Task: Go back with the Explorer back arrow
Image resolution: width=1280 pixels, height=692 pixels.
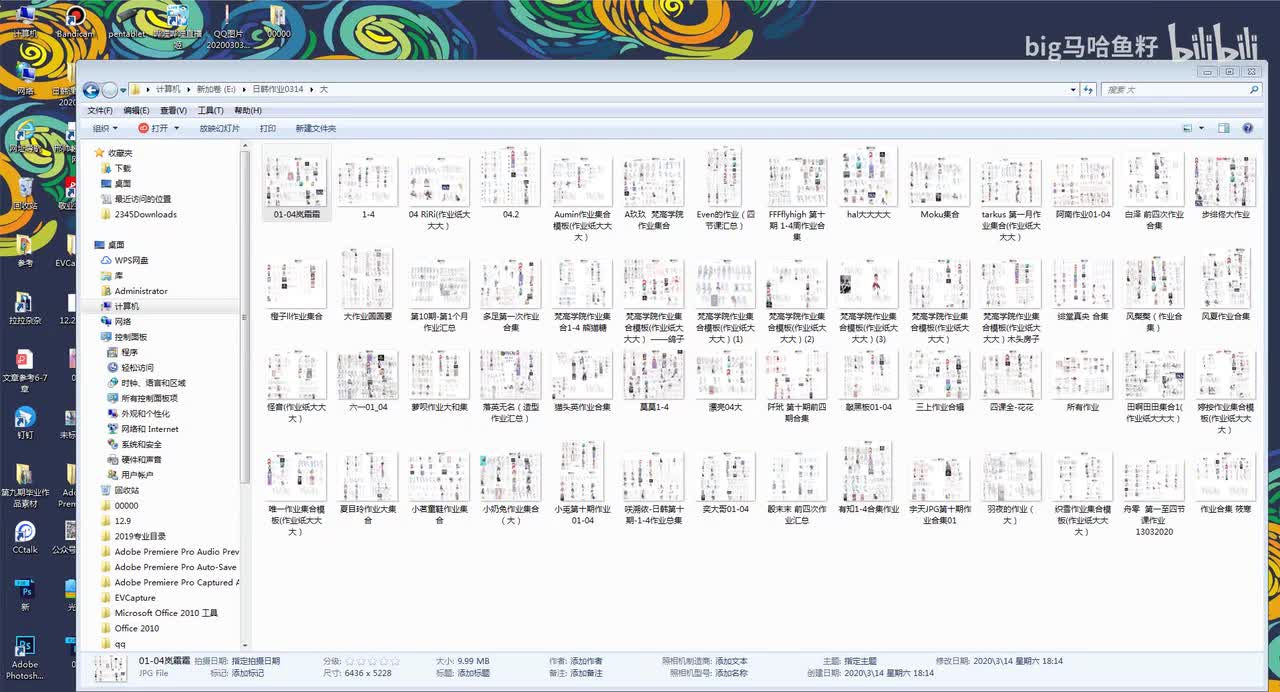Action: coord(91,90)
